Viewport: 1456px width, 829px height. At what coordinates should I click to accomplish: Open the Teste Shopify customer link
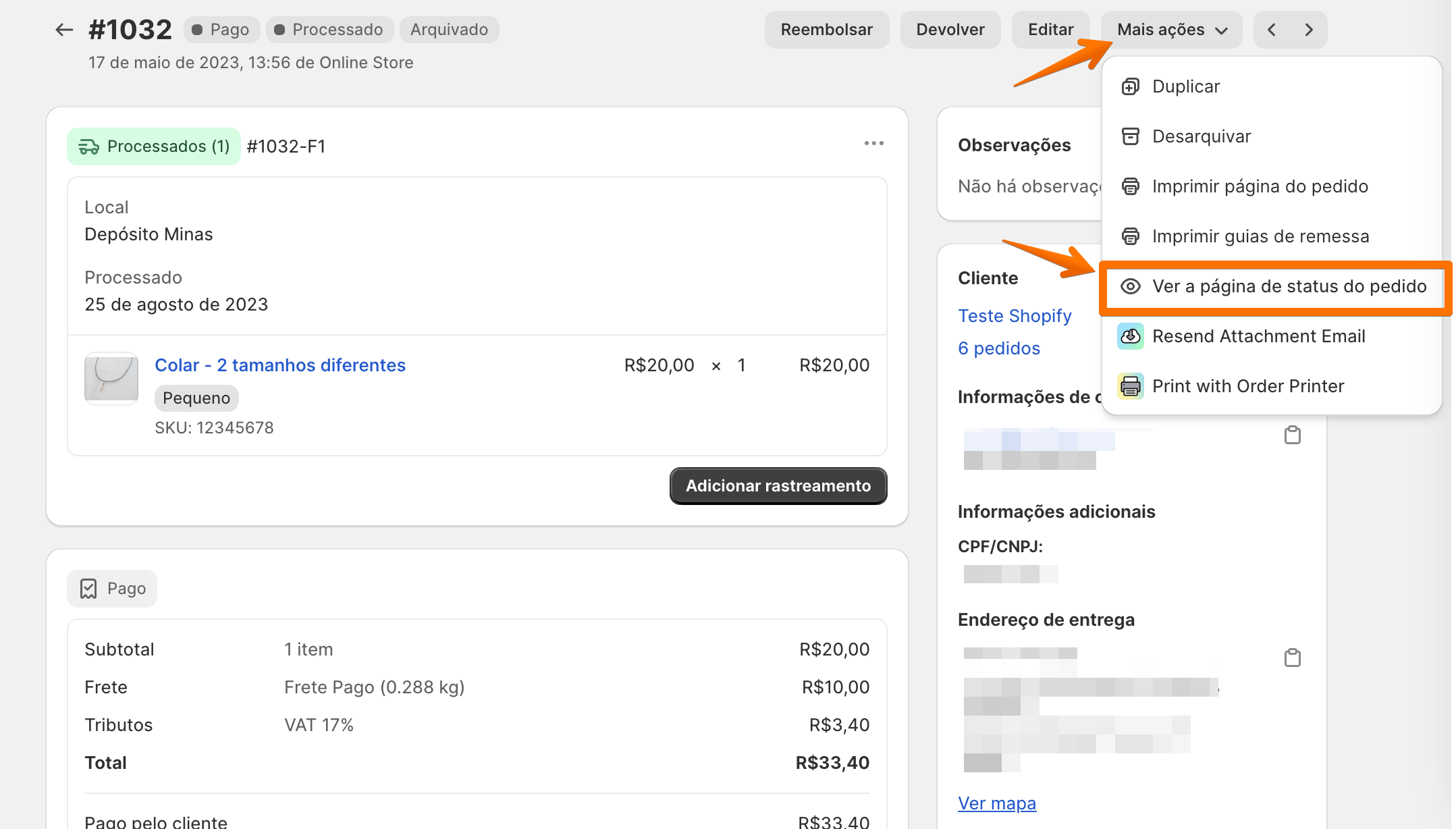pos(1015,316)
